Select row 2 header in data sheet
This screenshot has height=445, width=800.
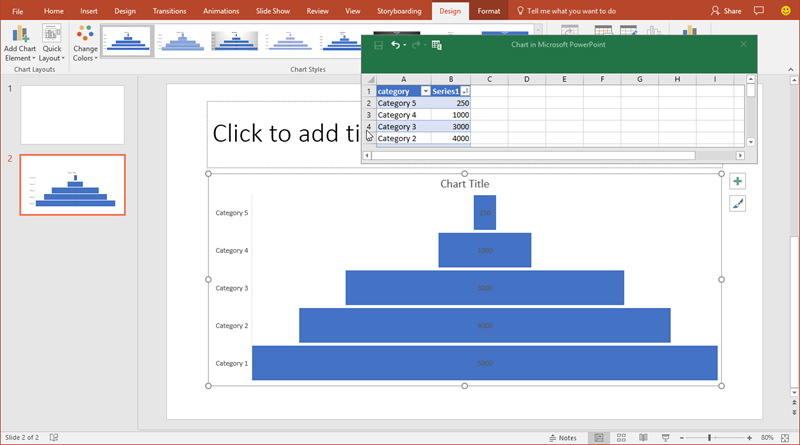369,103
